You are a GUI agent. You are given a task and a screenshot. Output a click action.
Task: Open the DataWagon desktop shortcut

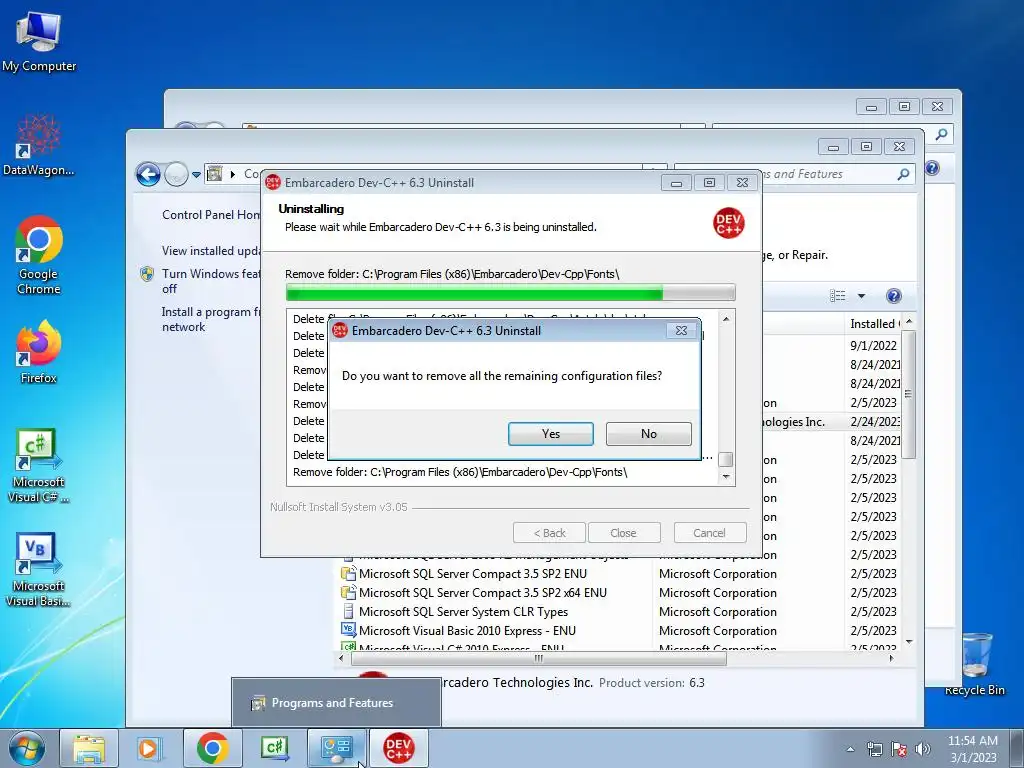click(x=39, y=145)
